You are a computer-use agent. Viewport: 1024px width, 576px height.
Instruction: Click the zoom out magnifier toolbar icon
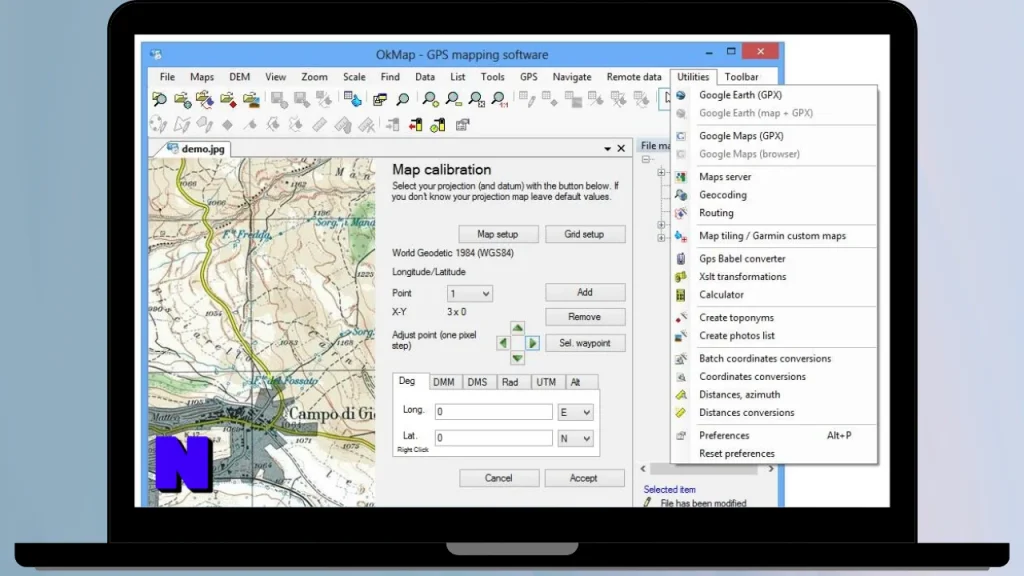pyautogui.click(x=453, y=99)
